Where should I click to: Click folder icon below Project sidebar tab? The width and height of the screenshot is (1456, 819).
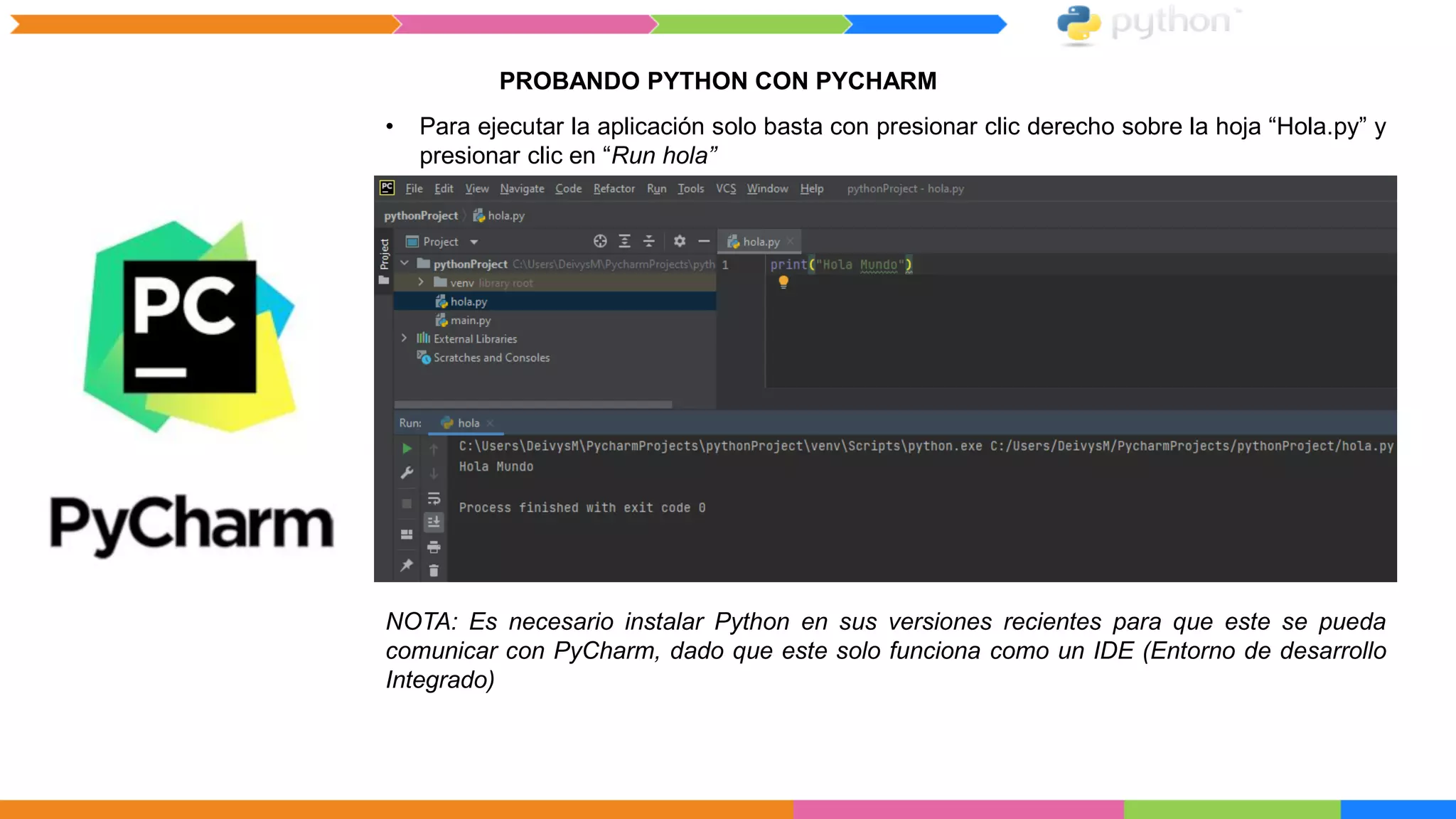click(x=384, y=280)
